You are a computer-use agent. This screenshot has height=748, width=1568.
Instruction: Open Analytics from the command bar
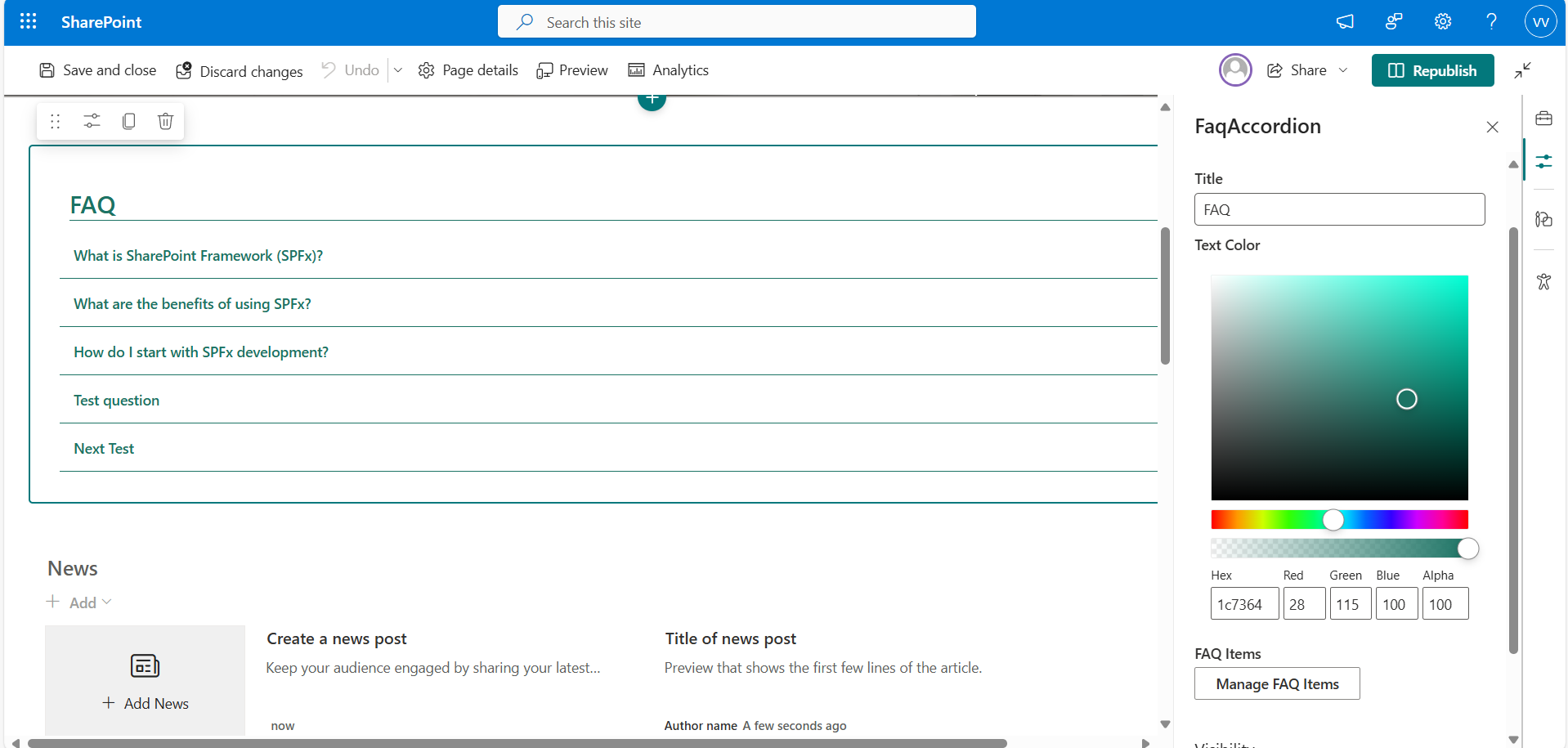[x=668, y=70]
